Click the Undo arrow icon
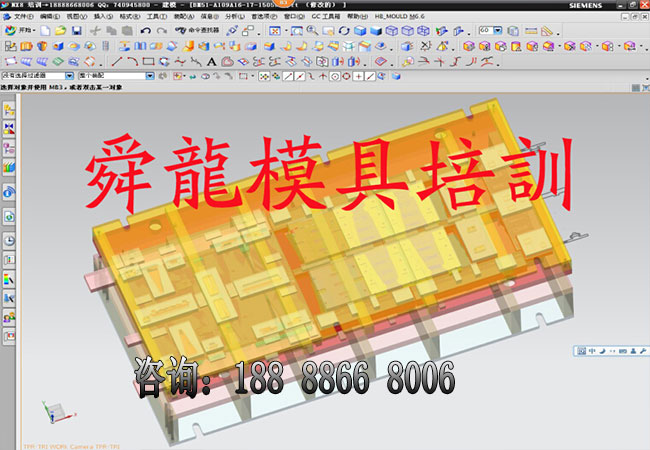650x450 pixels. coord(146,31)
